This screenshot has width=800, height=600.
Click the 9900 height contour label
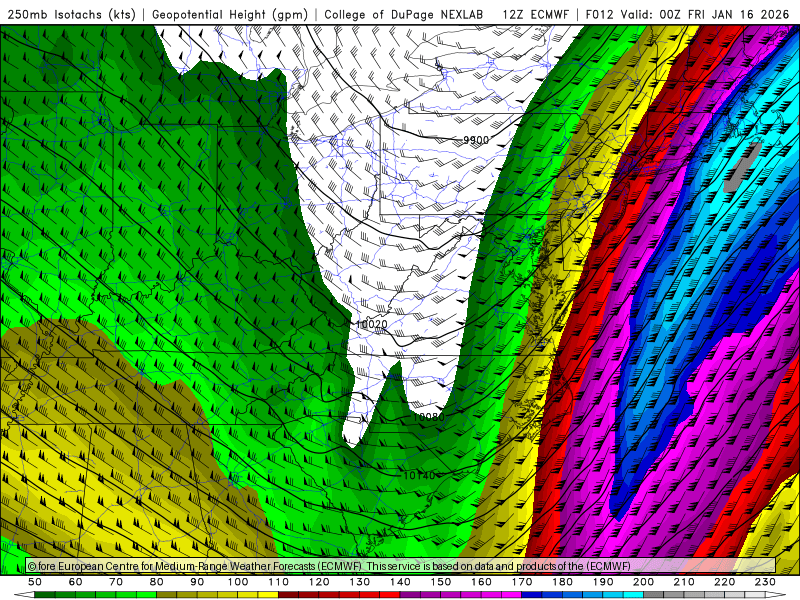[x=476, y=140]
